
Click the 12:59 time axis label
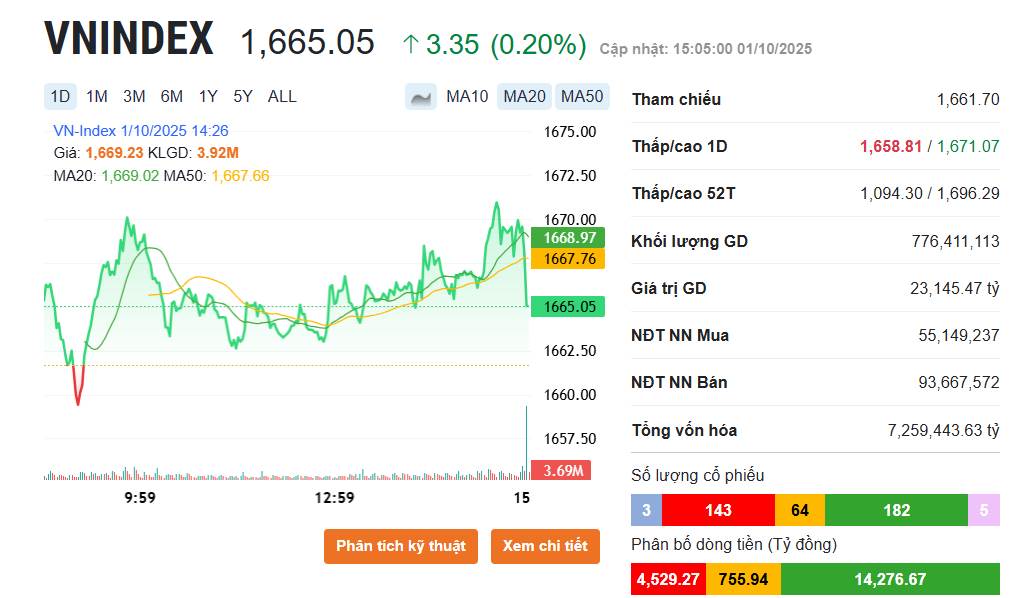click(x=334, y=498)
